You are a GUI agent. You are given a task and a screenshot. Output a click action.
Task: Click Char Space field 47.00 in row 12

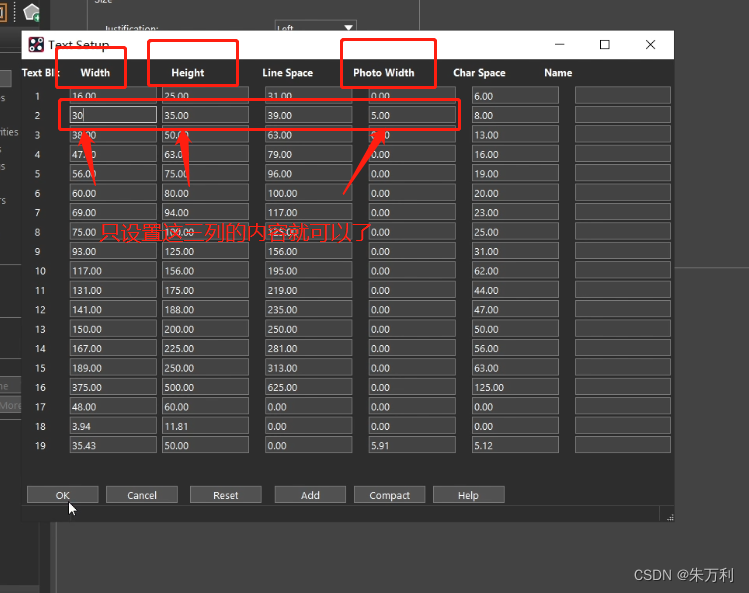click(x=515, y=310)
